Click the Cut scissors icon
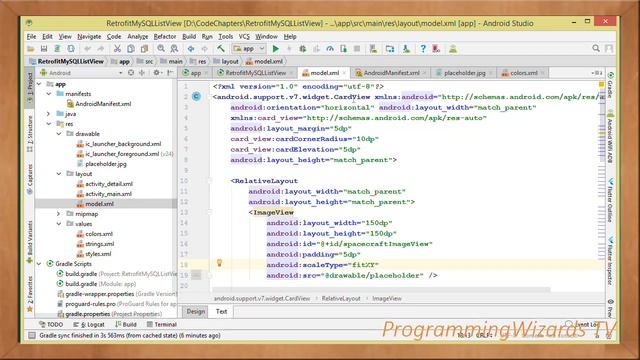Image resolution: width=640 pixels, height=360 pixels. (117, 49)
